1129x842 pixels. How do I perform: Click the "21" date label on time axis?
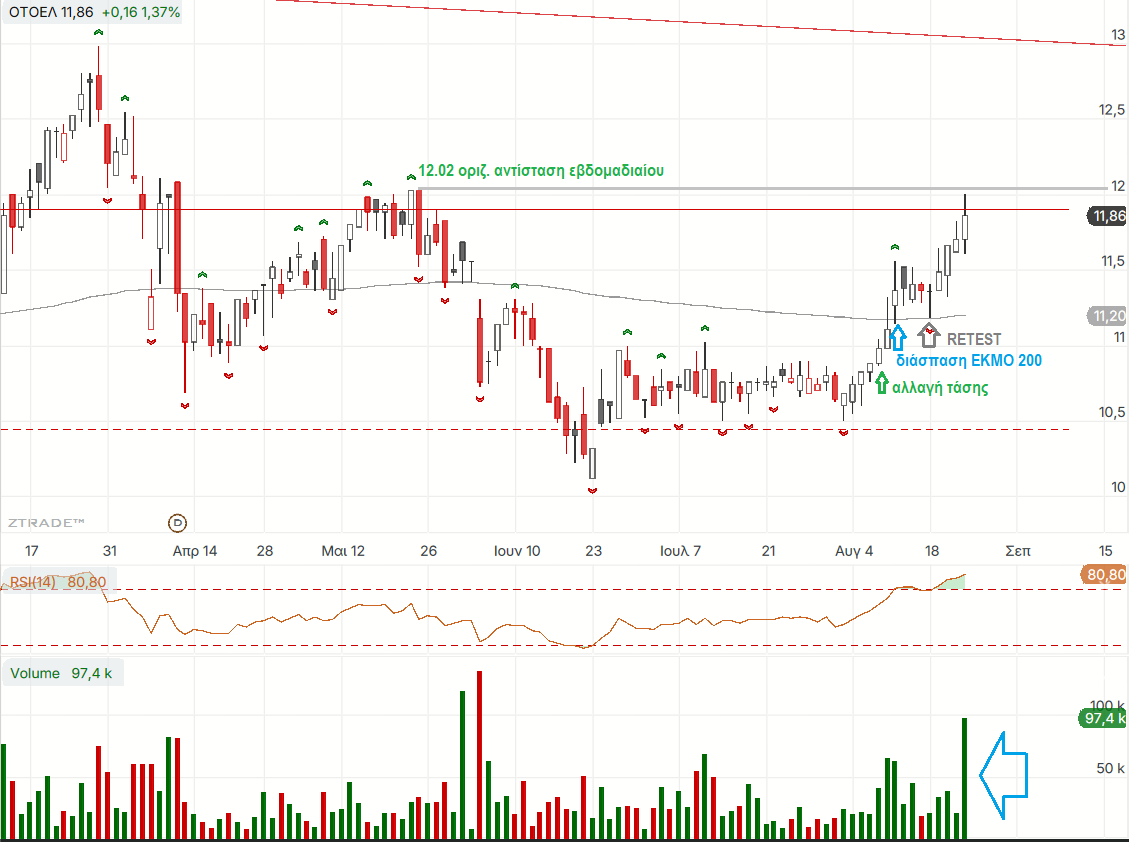pyautogui.click(x=769, y=551)
